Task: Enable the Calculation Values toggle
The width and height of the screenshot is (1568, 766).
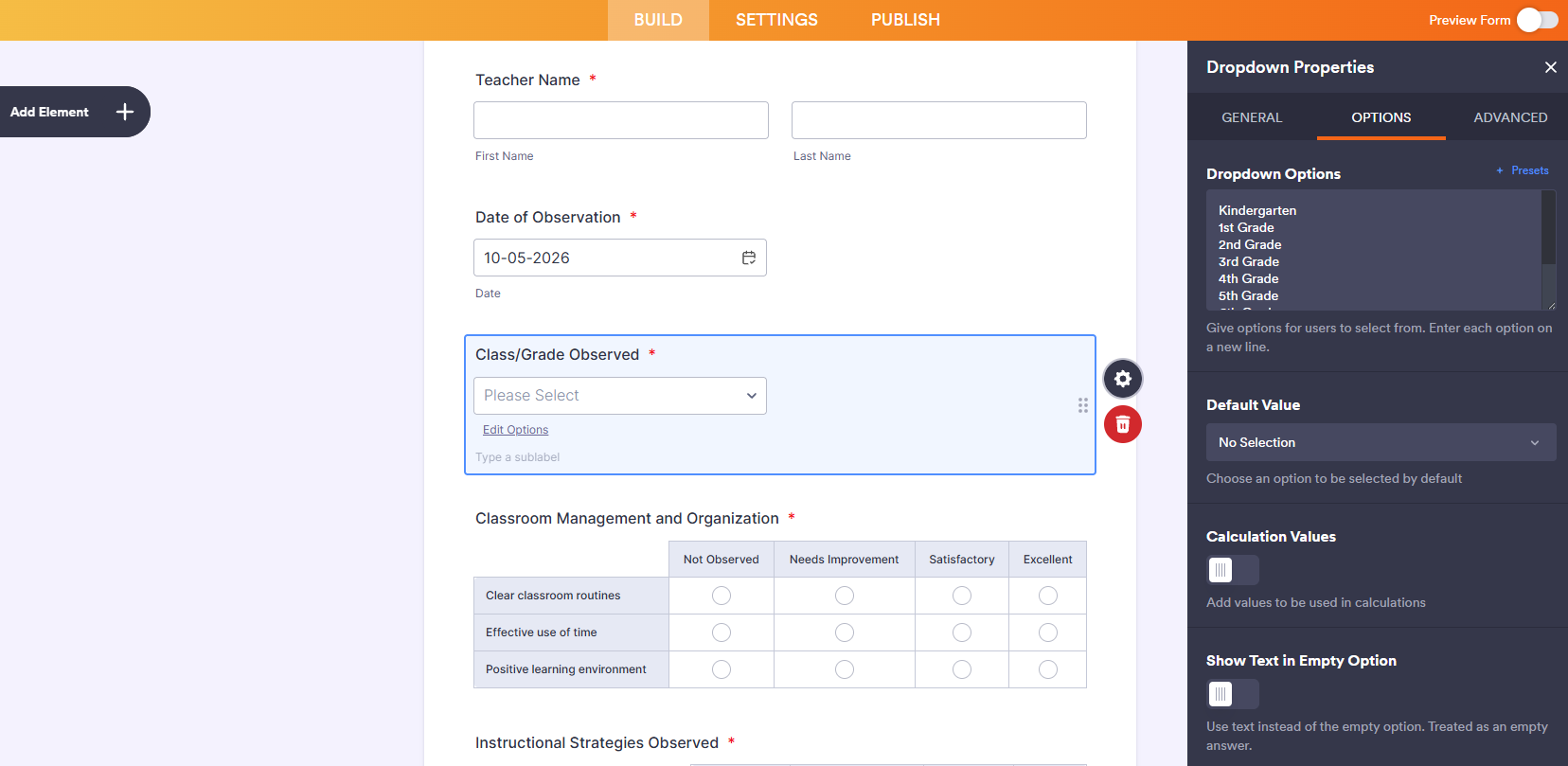Action: [1233, 570]
